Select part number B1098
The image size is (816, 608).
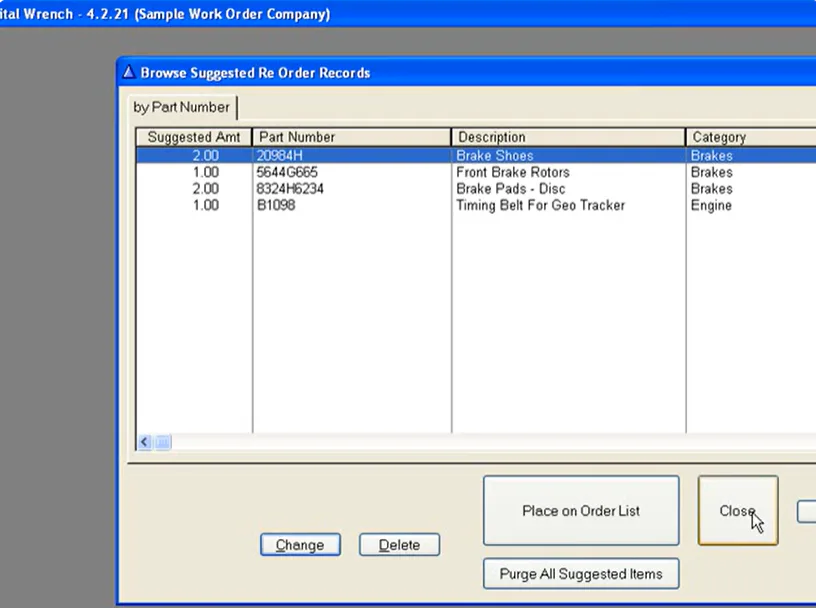[x=276, y=205]
